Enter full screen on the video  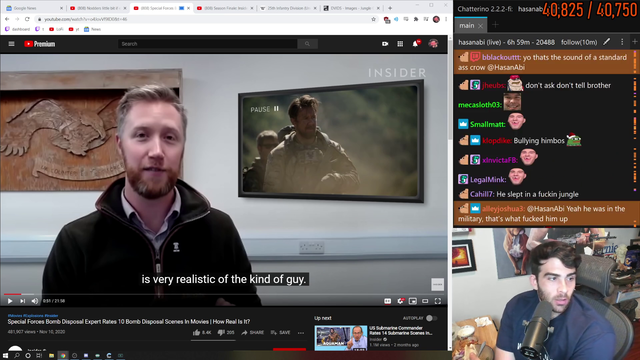pyautogui.click(x=438, y=301)
